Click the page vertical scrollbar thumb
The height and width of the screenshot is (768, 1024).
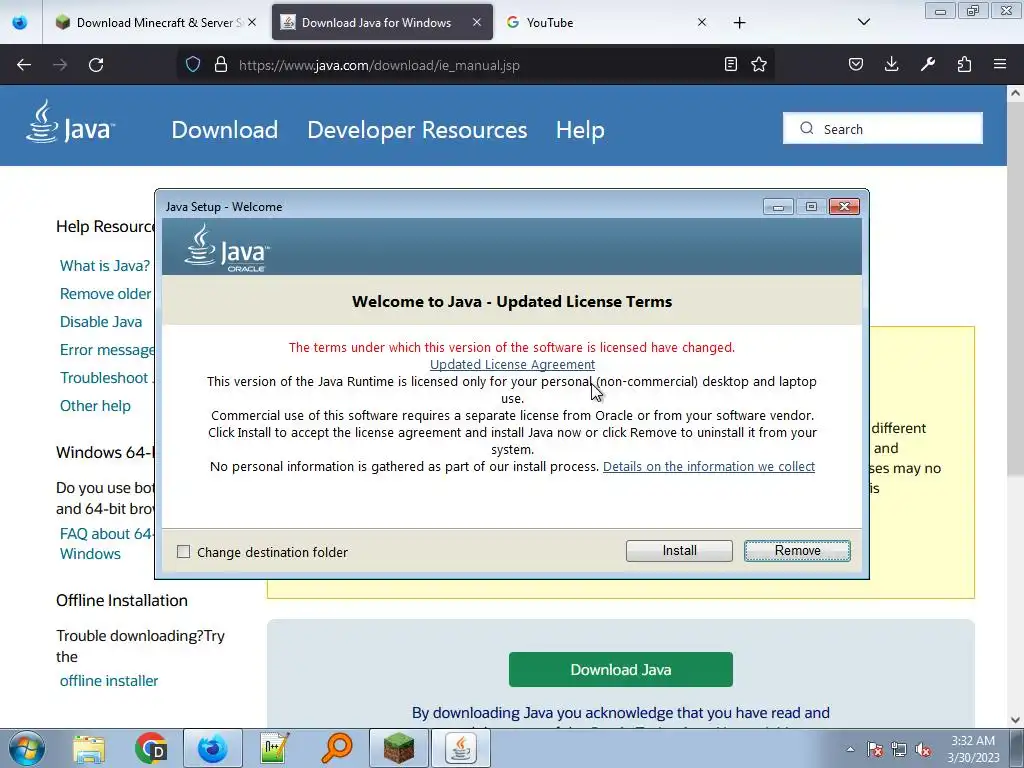[x=1015, y=289]
